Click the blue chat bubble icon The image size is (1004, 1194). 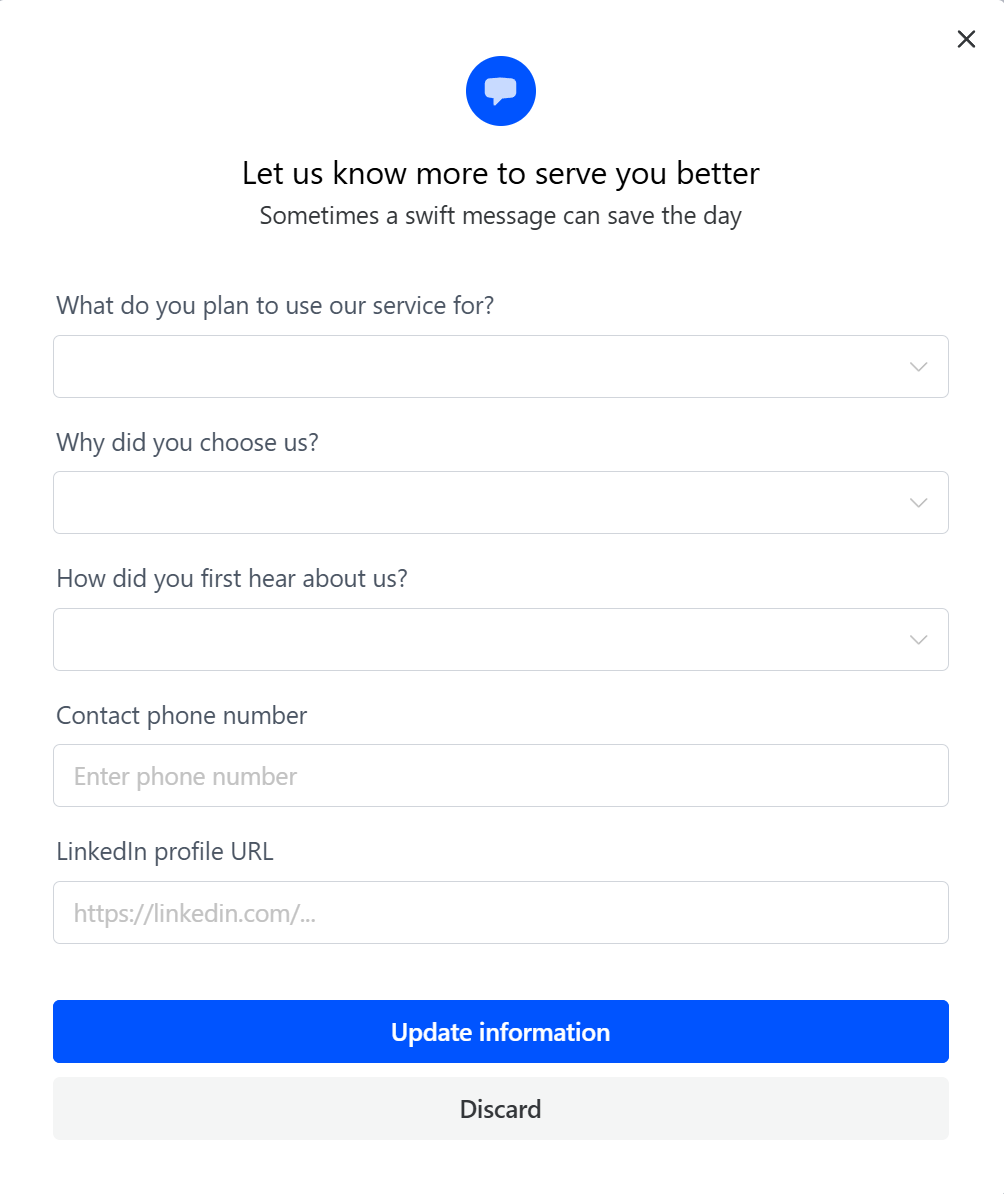click(501, 91)
